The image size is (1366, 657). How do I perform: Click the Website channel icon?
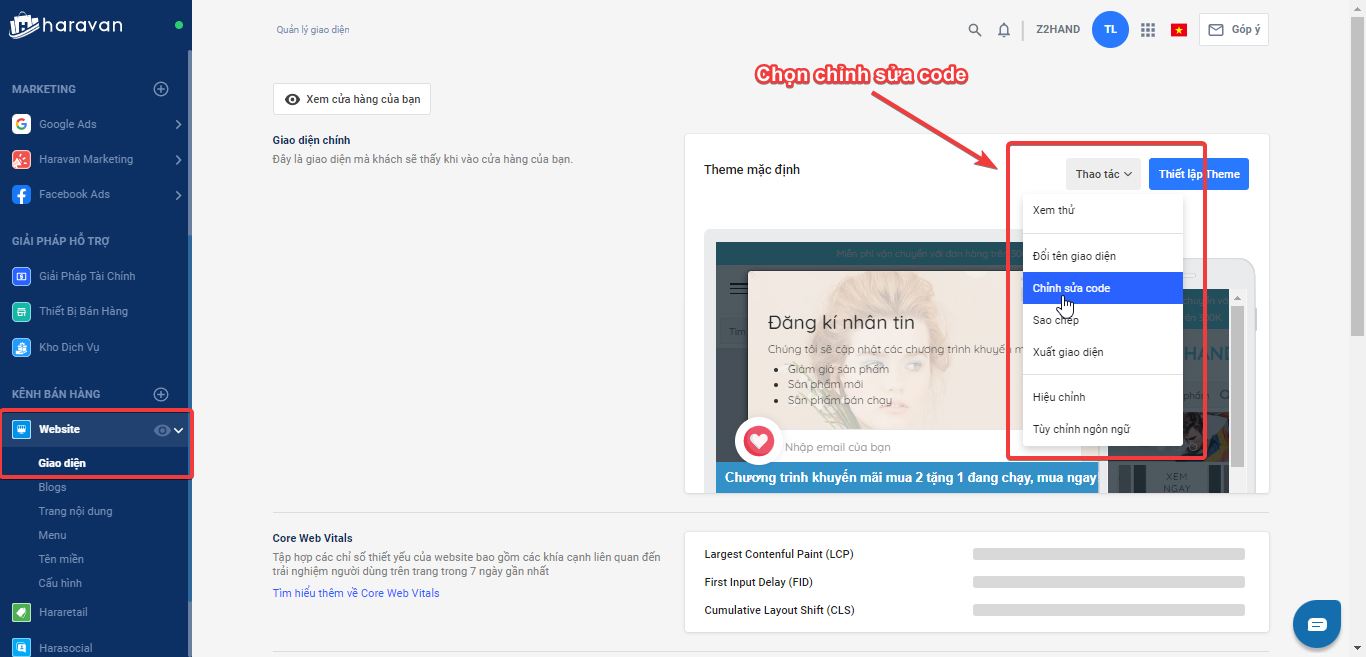point(21,429)
